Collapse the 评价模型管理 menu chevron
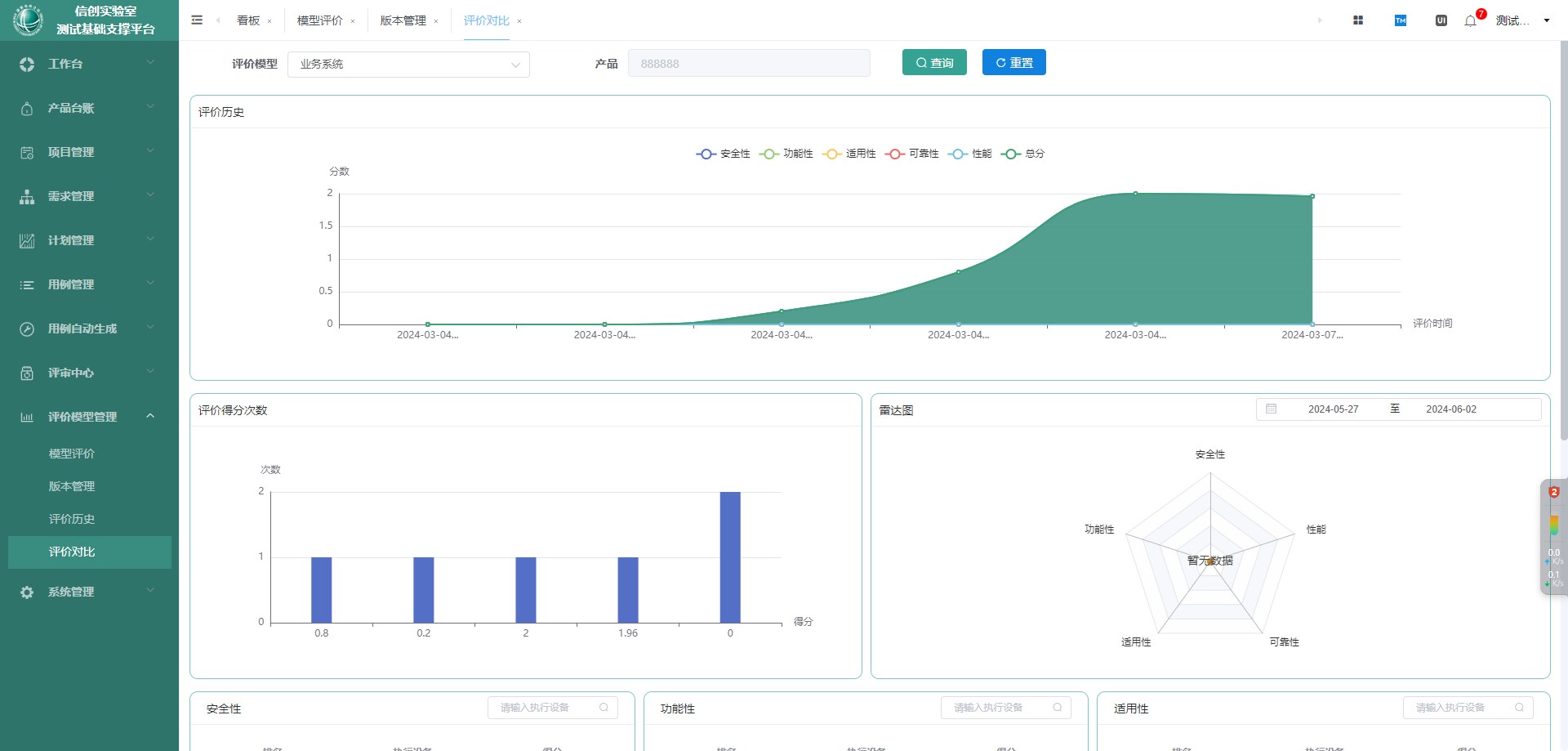Image resolution: width=1568 pixels, height=751 pixels. point(150,416)
